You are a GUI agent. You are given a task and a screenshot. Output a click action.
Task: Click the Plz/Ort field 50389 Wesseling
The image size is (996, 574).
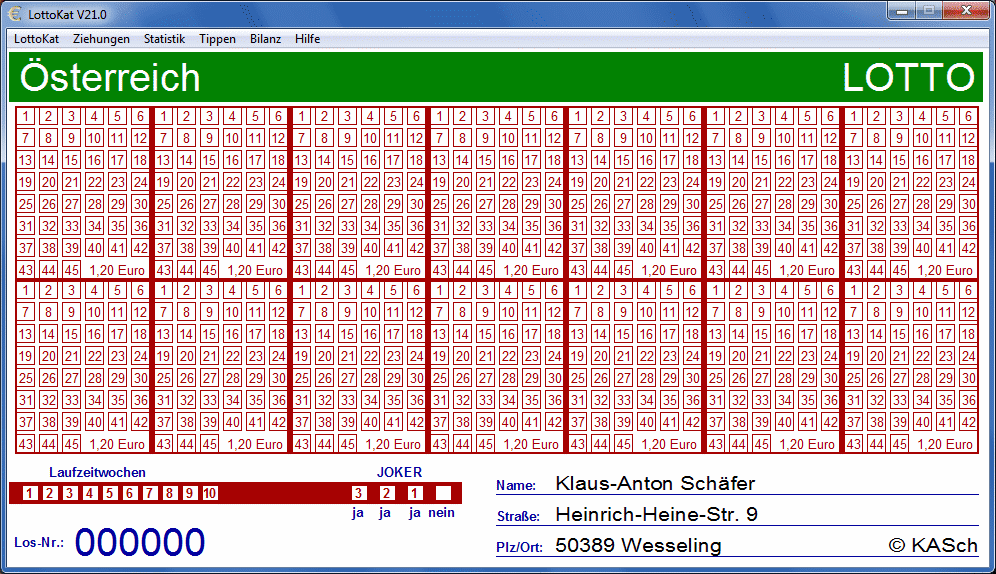(638, 545)
